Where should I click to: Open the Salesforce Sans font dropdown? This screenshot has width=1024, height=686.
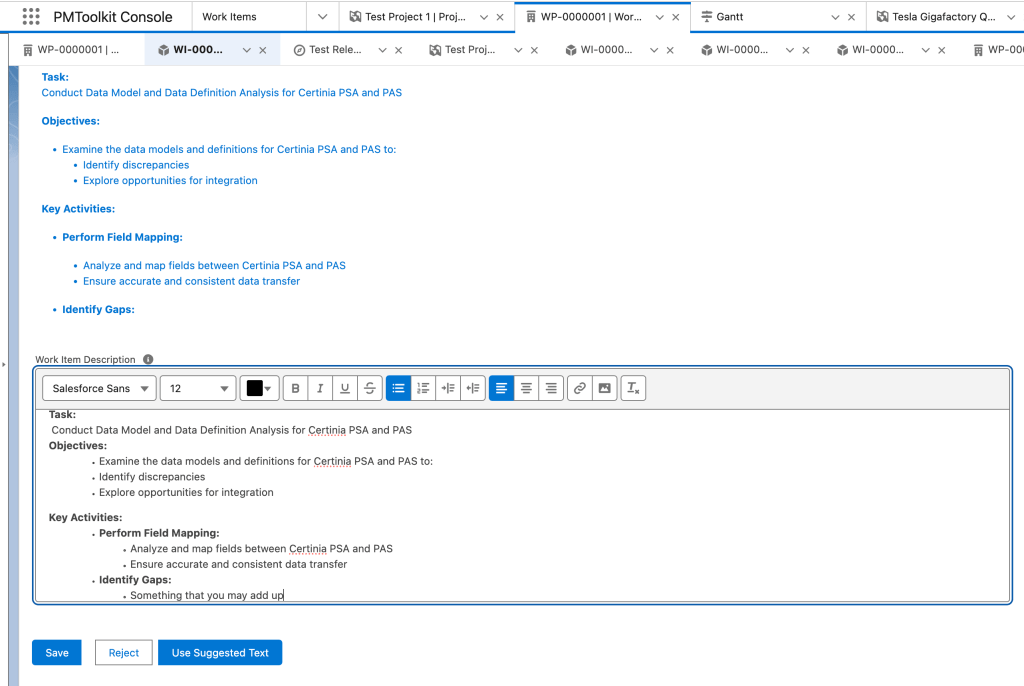tap(99, 389)
